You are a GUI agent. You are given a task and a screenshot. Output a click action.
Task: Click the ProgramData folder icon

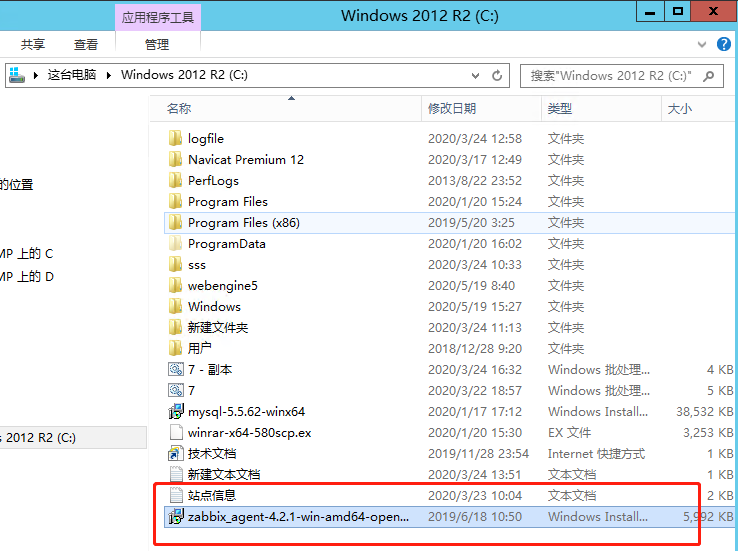pos(176,243)
